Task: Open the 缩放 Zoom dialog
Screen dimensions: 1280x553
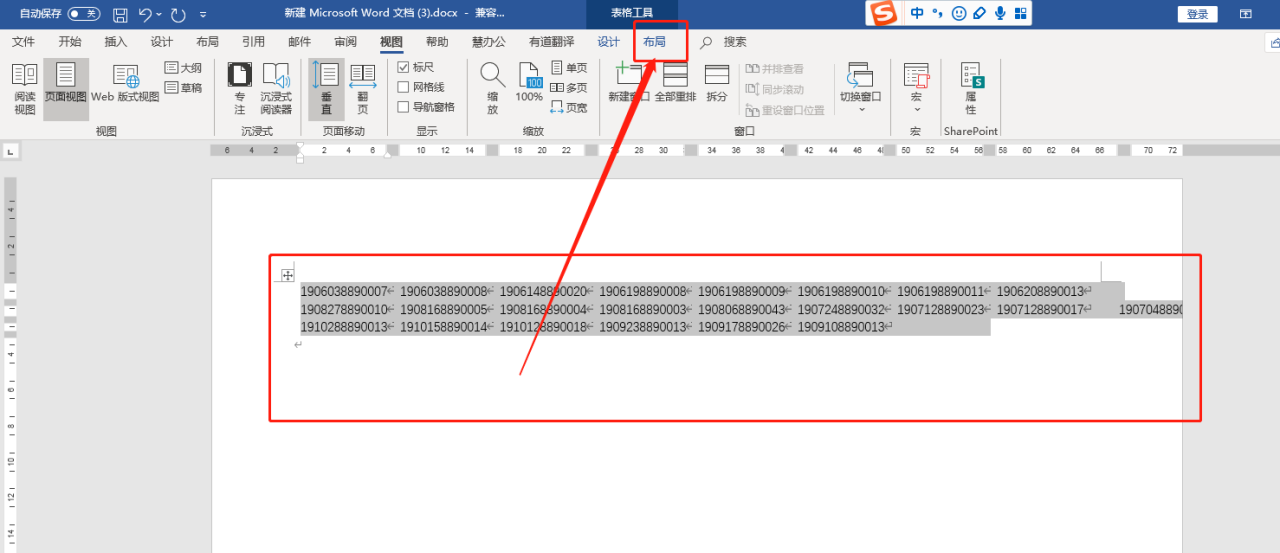Action: tap(492, 90)
